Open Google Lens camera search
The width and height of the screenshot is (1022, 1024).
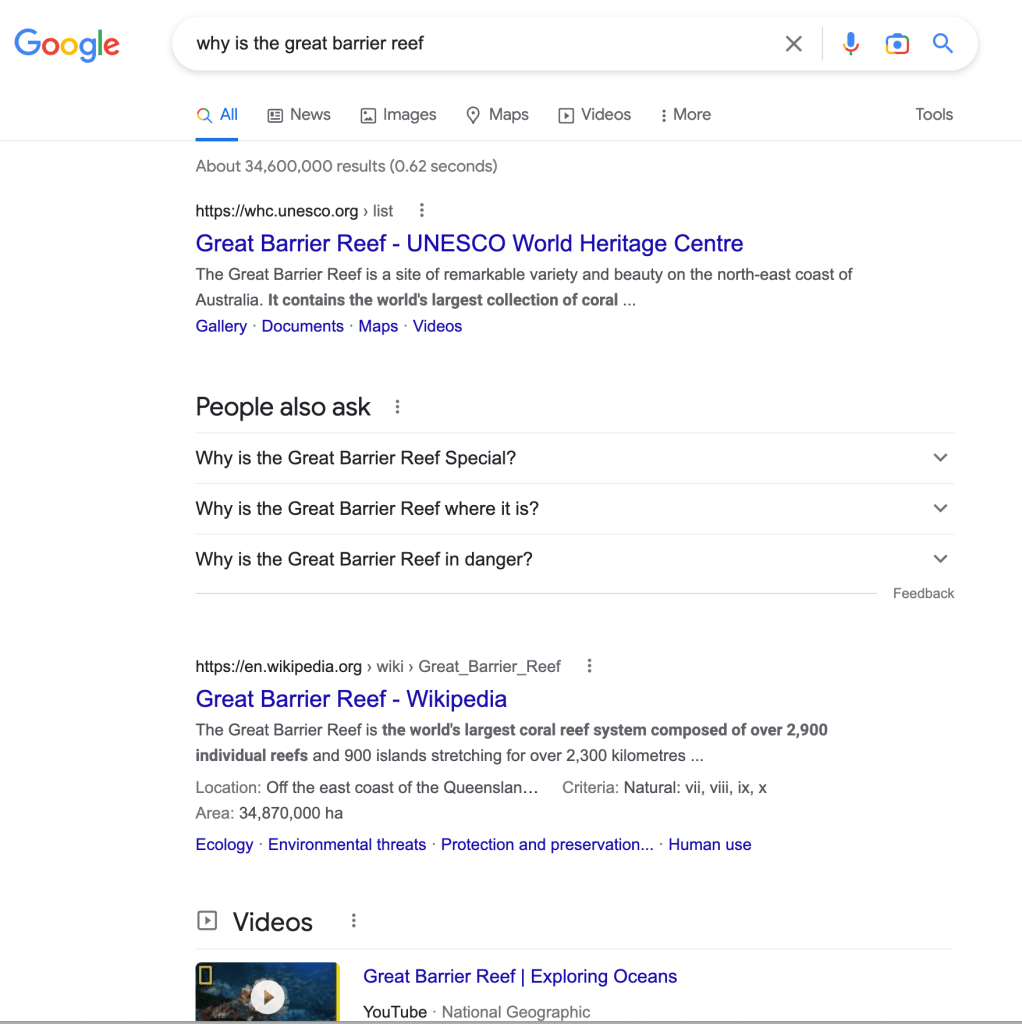(897, 43)
